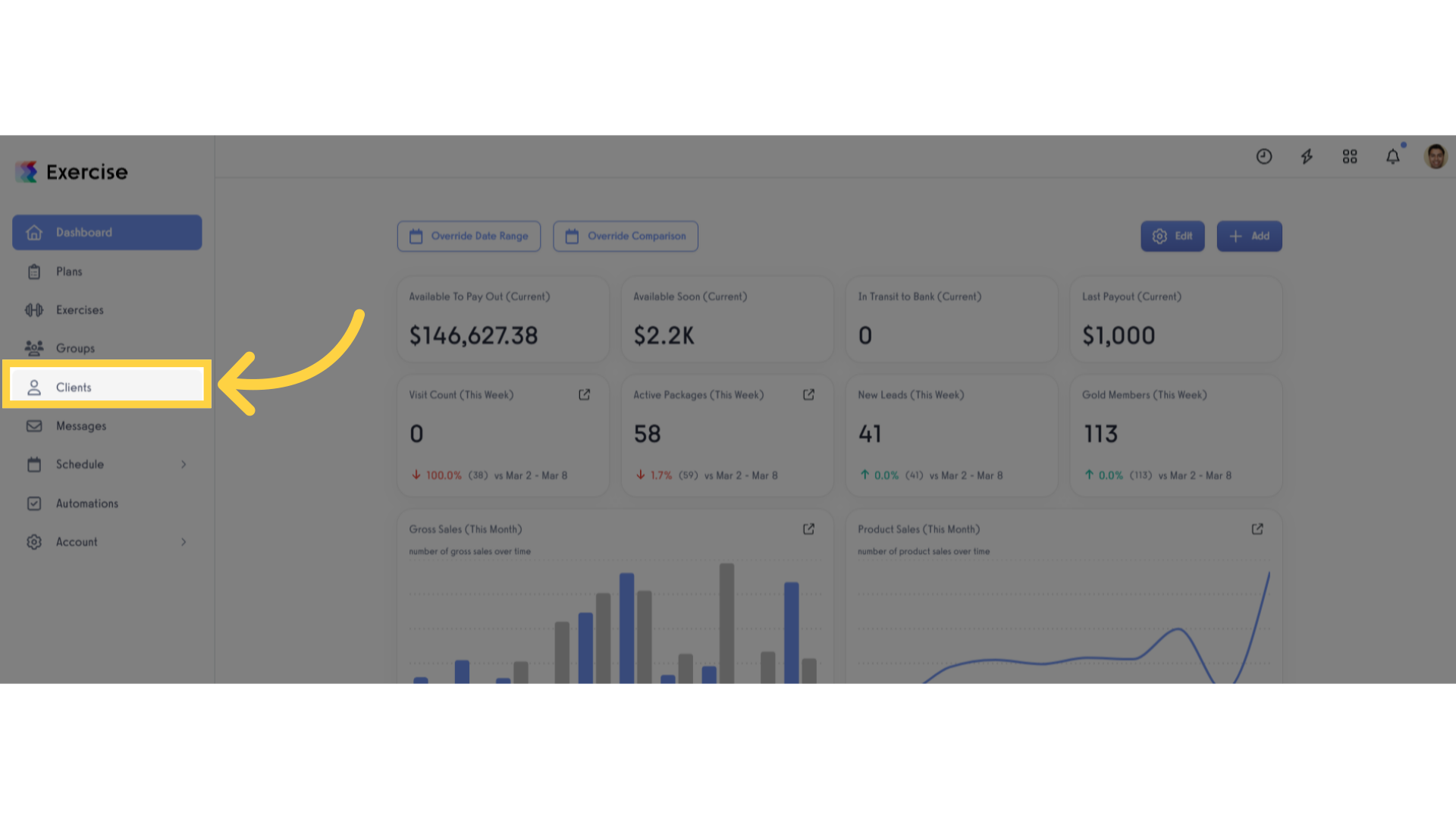This screenshot has height=819, width=1456.
Task: Select the Available To Pay Out card
Action: tap(503, 318)
